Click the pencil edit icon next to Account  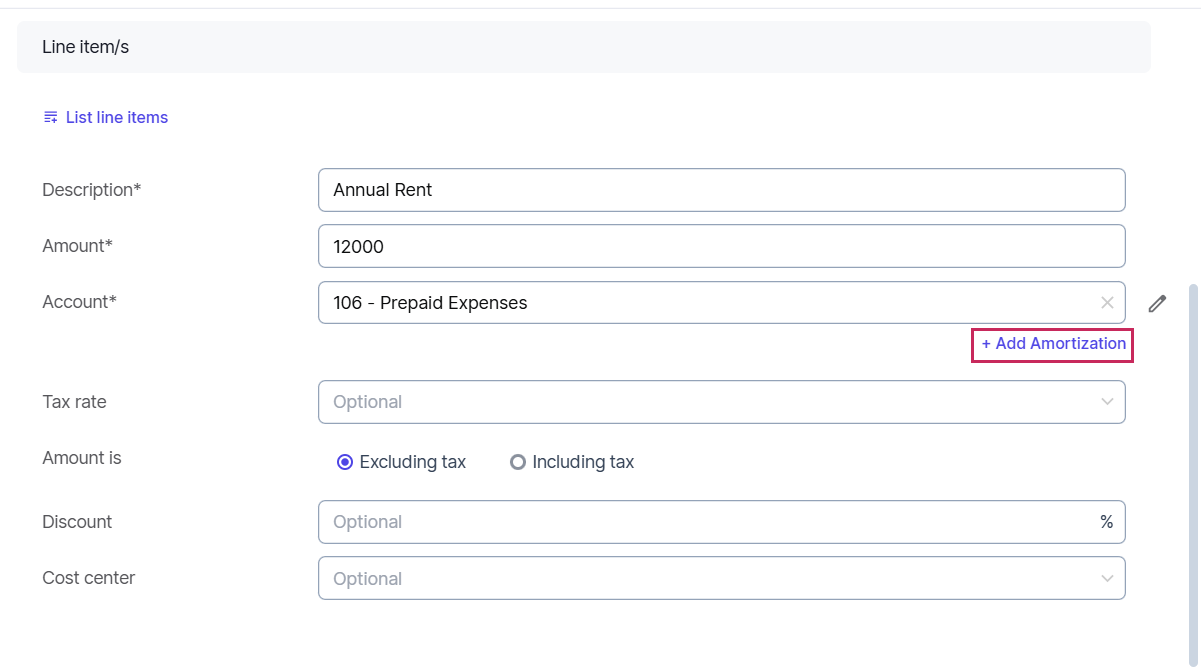pos(1157,304)
